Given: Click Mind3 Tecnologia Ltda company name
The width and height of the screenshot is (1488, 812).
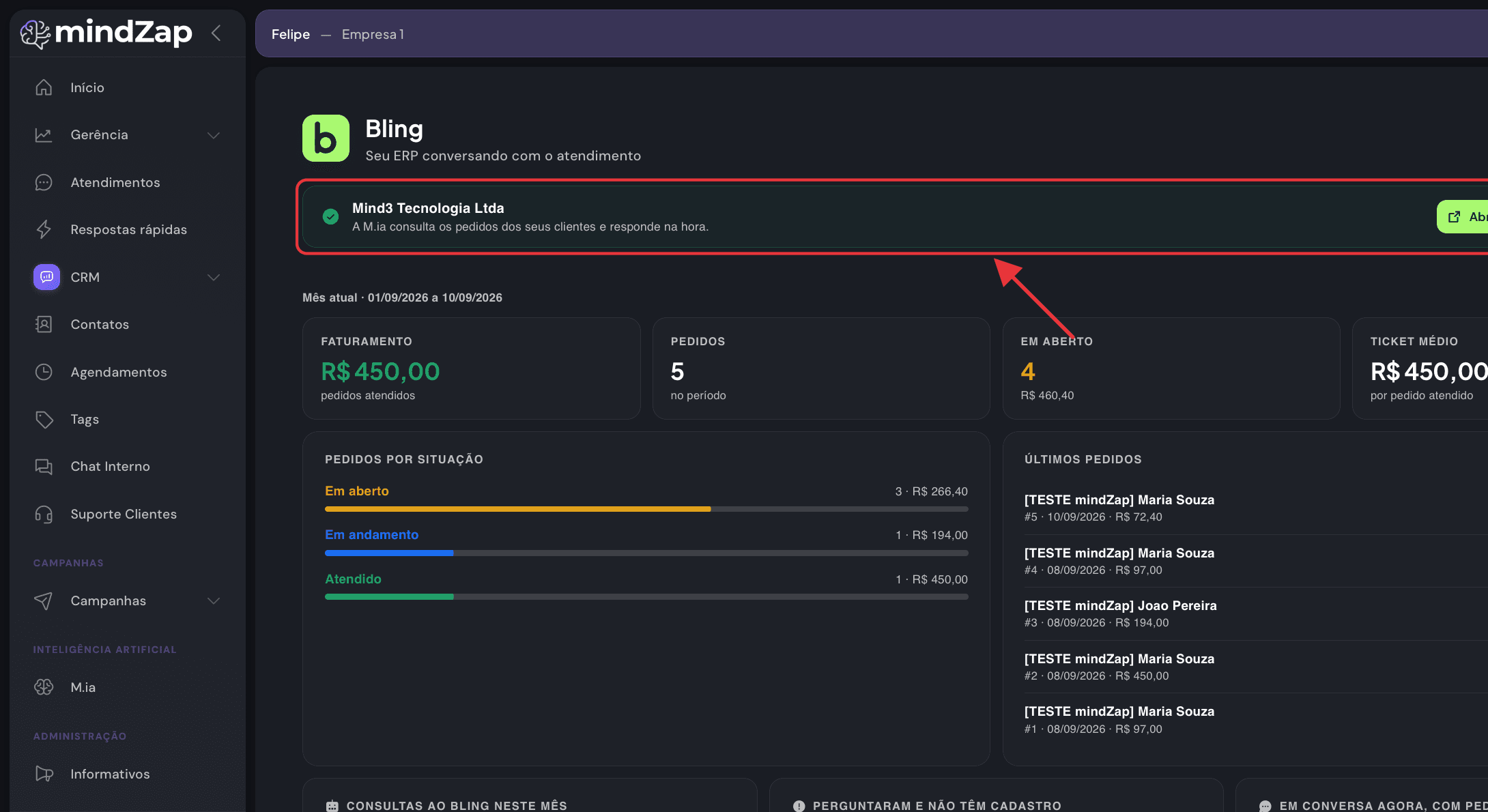Looking at the screenshot, I should [x=428, y=208].
